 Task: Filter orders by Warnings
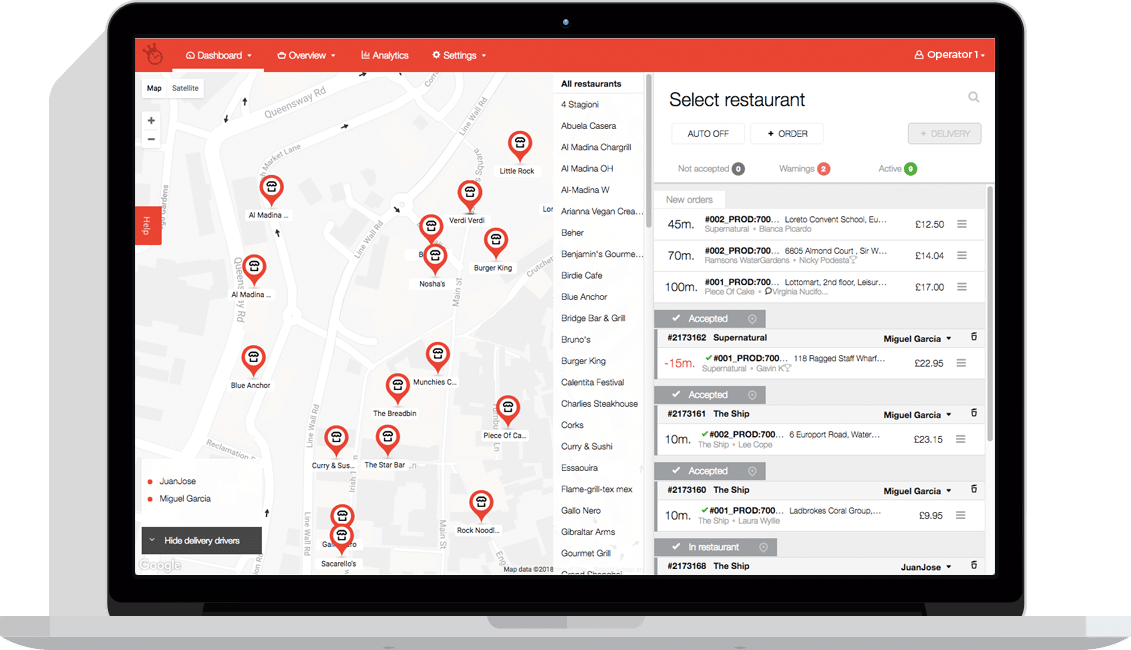(804, 169)
